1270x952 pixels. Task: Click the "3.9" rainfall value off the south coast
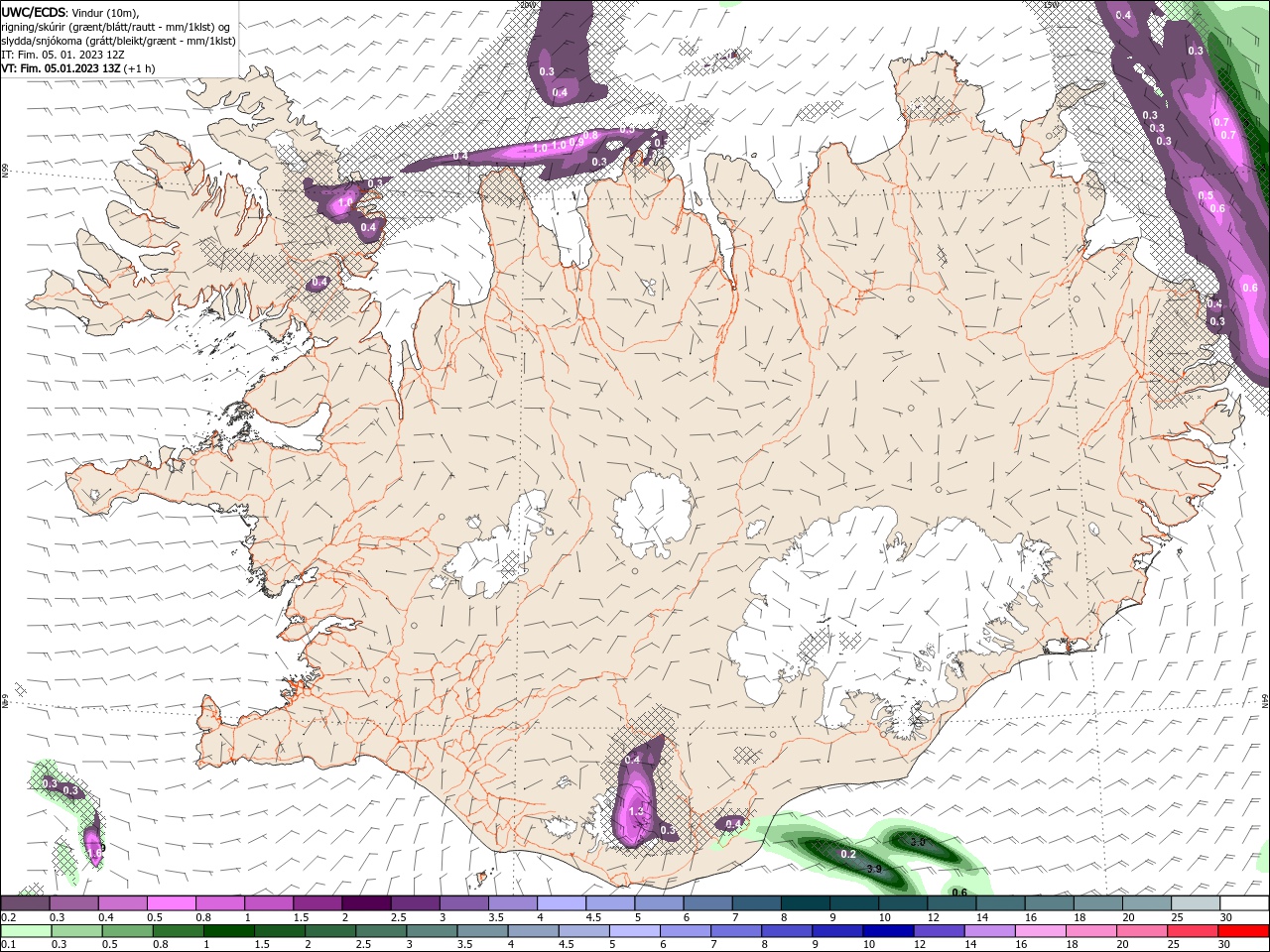[874, 870]
